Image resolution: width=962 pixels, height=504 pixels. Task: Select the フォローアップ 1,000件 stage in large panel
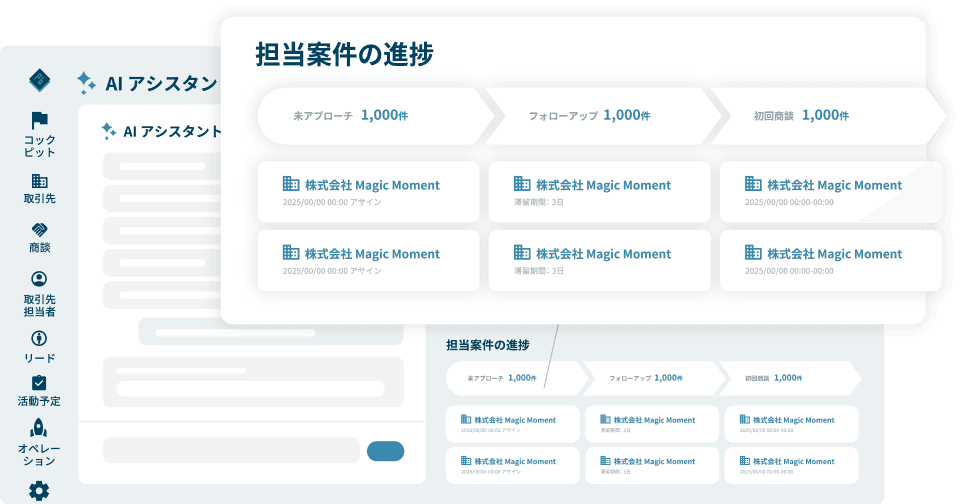[590, 116]
